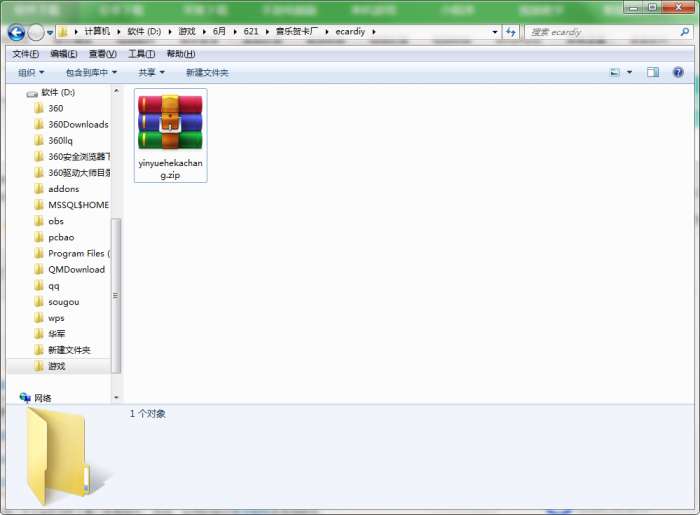Select the sougou folder in tree
This screenshot has height=515, width=700.
(63, 302)
